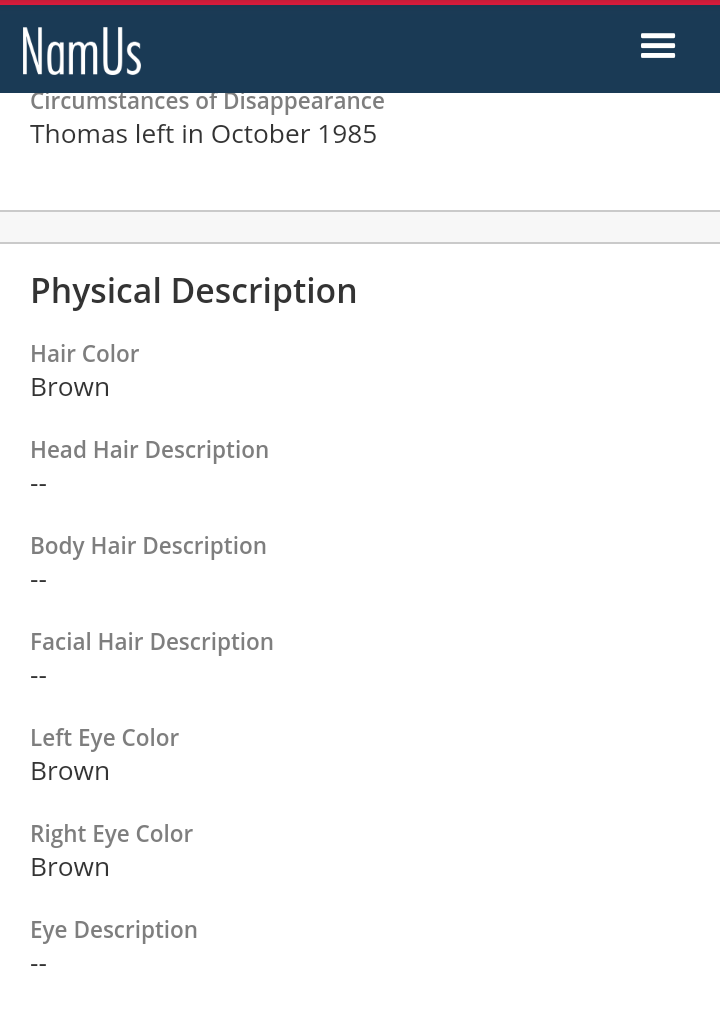The height and width of the screenshot is (1024, 720).
Task: Click the Brown value under Right Eye Color
Action: click(x=70, y=867)
